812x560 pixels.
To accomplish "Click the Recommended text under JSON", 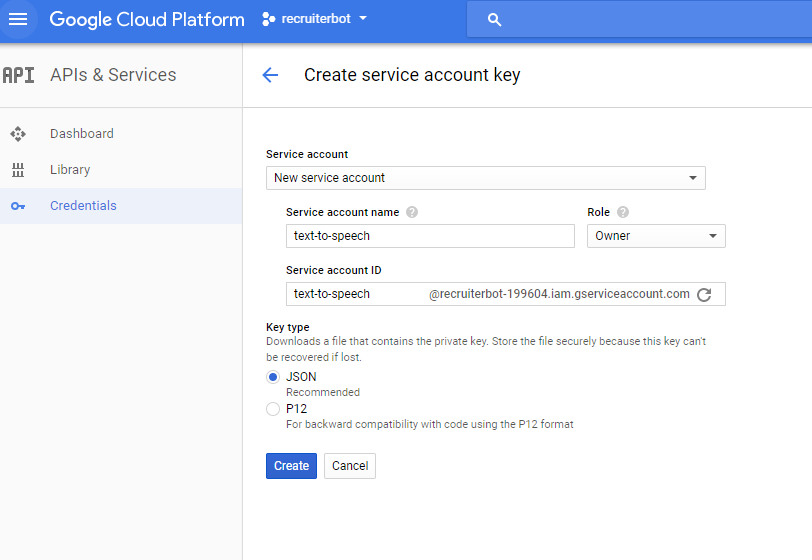I will pos(323,392).
